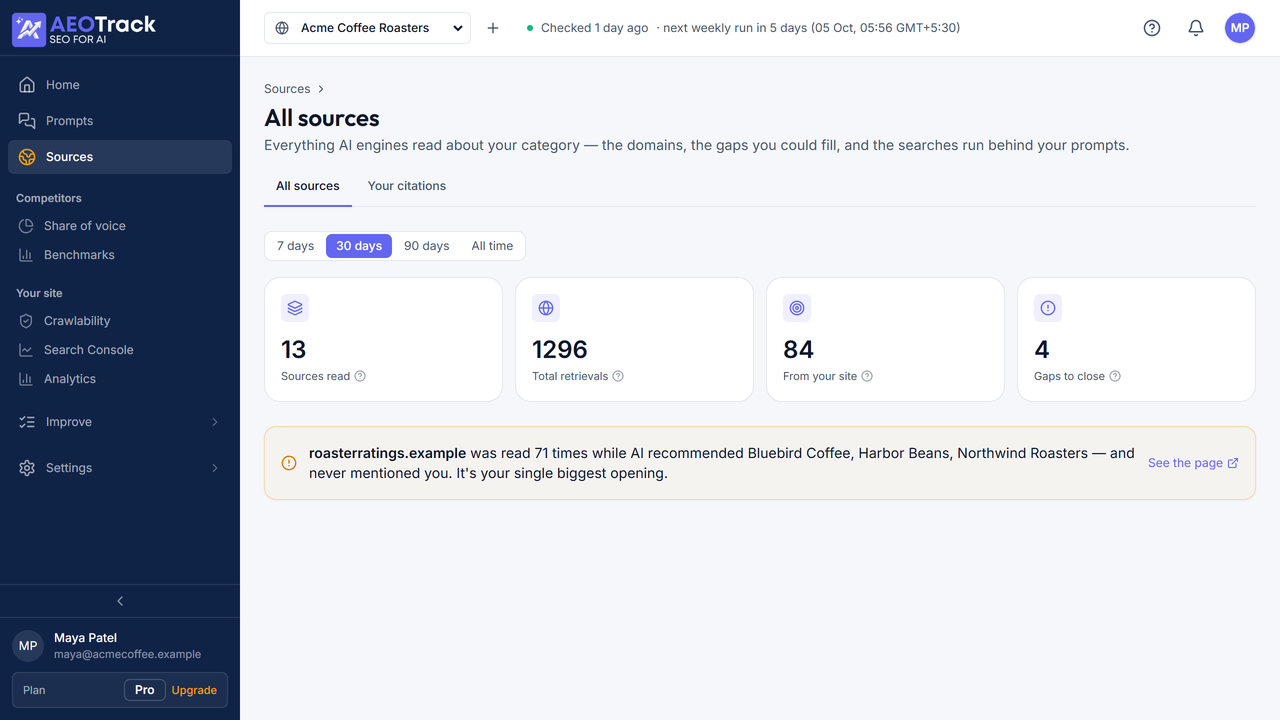Click the target icon on From your site card
Image resolution: width=1280 pixels, height=720 pixels.
[797, 308]
